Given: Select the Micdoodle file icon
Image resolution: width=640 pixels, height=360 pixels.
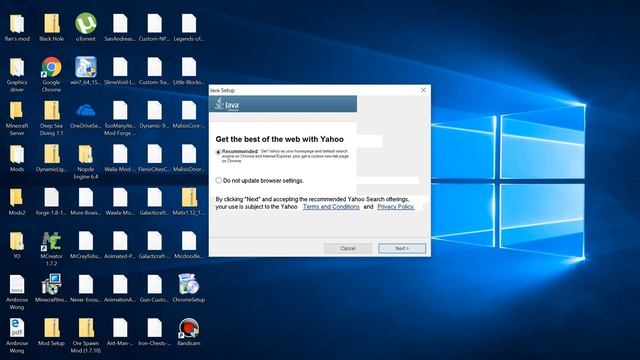Looking at the screenshot, I should coord(188,245).
